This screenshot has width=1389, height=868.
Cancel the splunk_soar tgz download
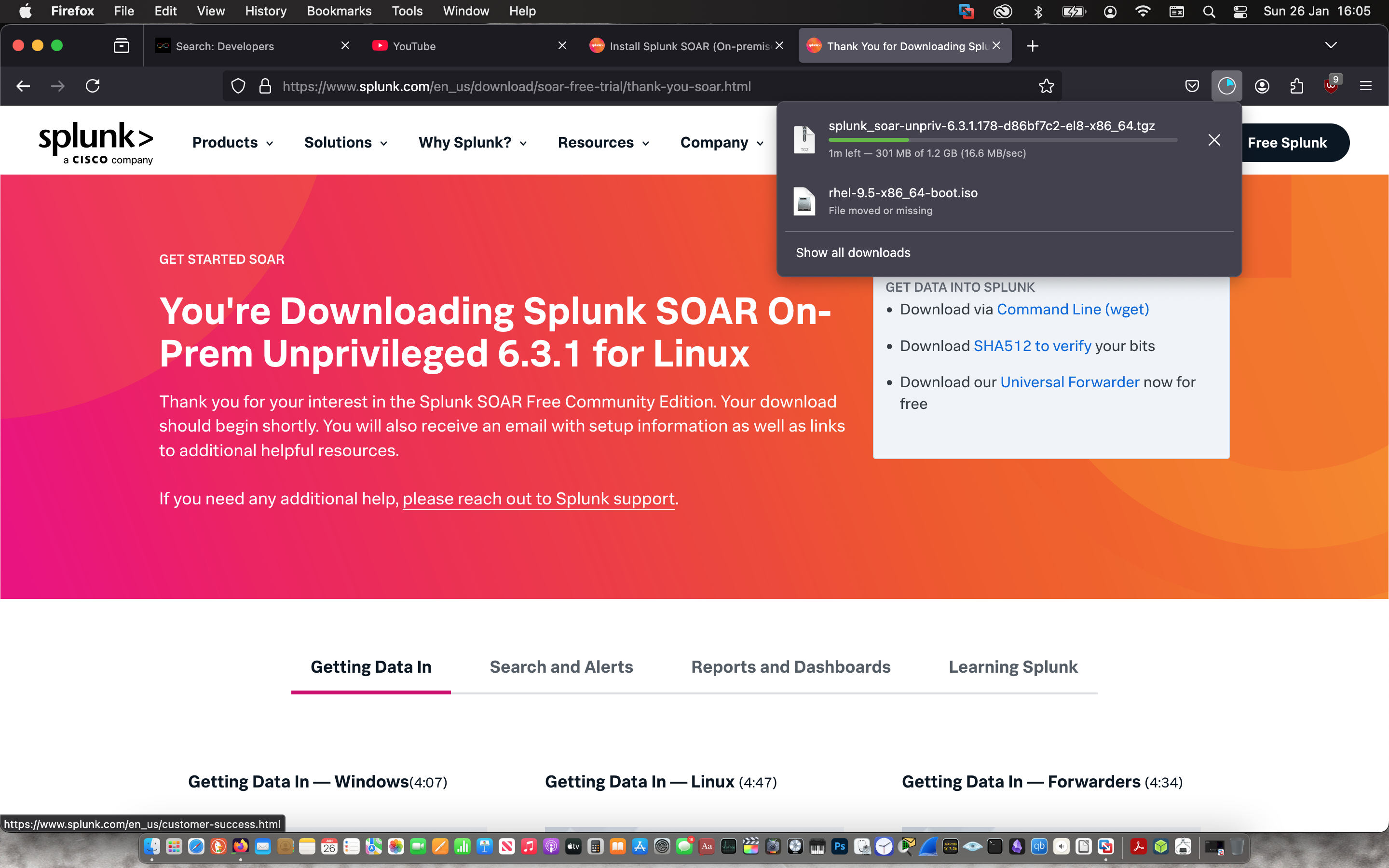tap(1214, 139)
